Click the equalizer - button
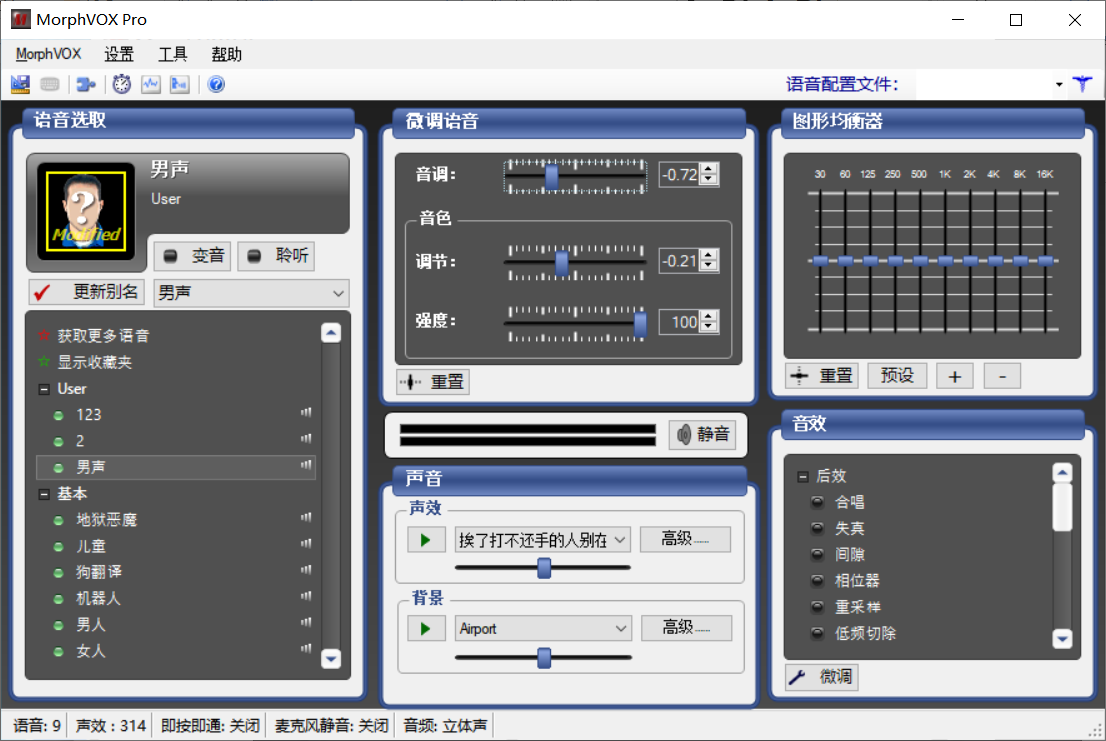 click(1002, 376)
